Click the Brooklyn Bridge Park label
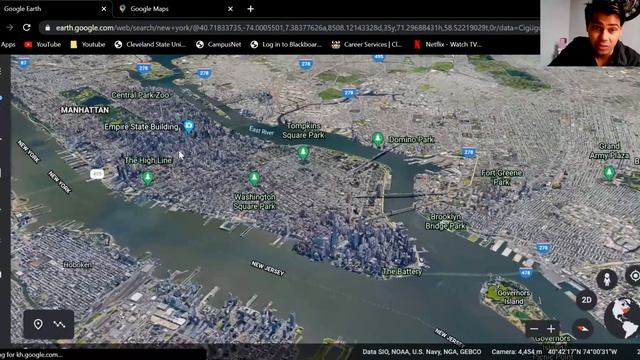The image size is (640, 360). coord(445,221)
